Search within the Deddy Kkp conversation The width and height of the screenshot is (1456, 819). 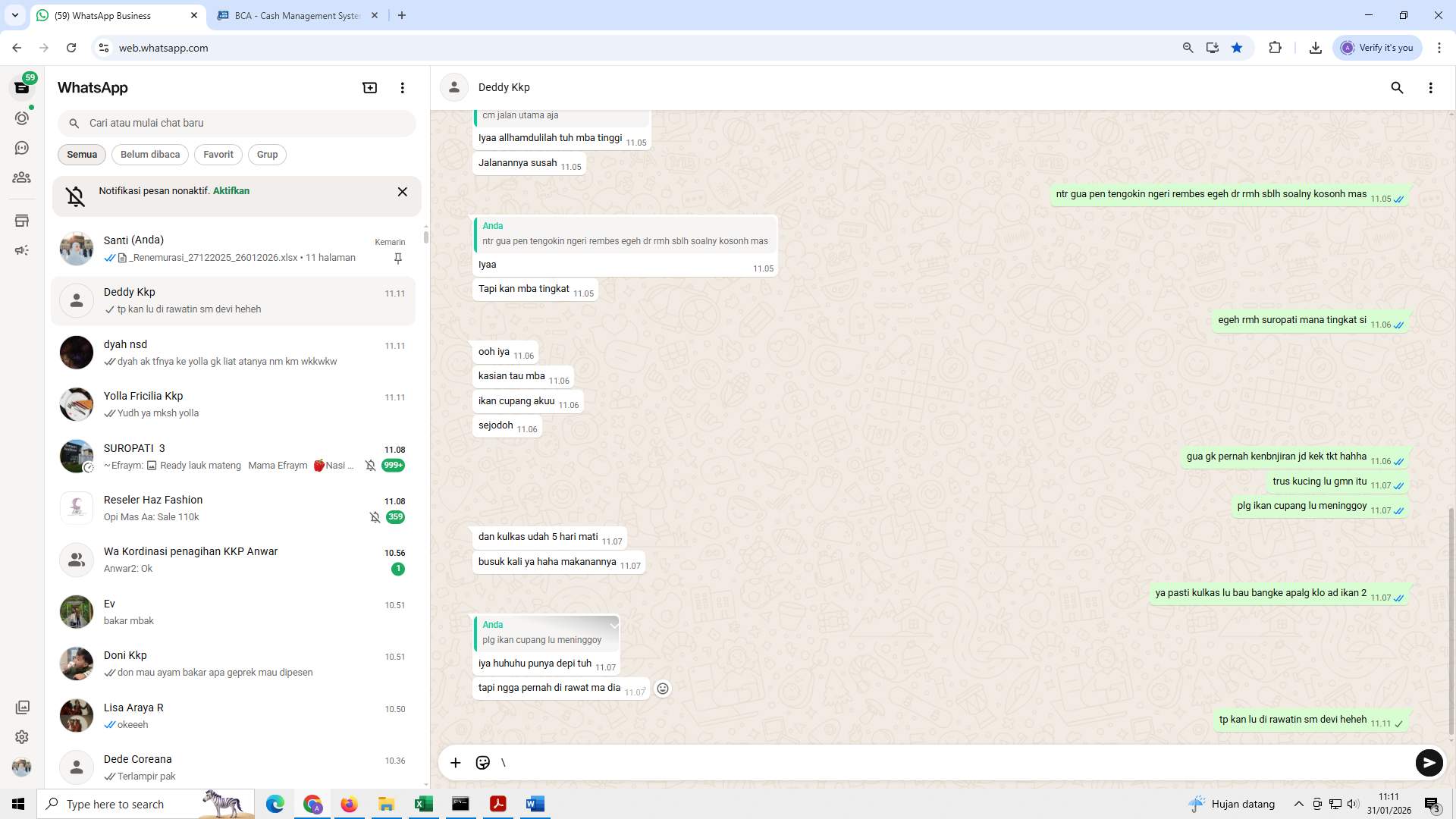coord(1398,88)
